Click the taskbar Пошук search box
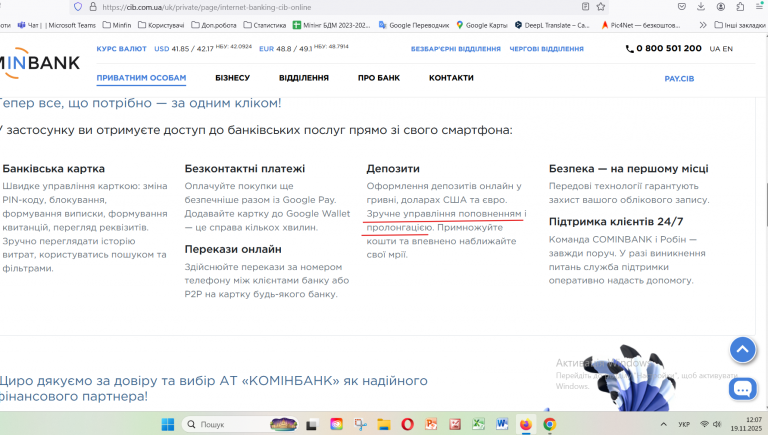 [241, 424]
